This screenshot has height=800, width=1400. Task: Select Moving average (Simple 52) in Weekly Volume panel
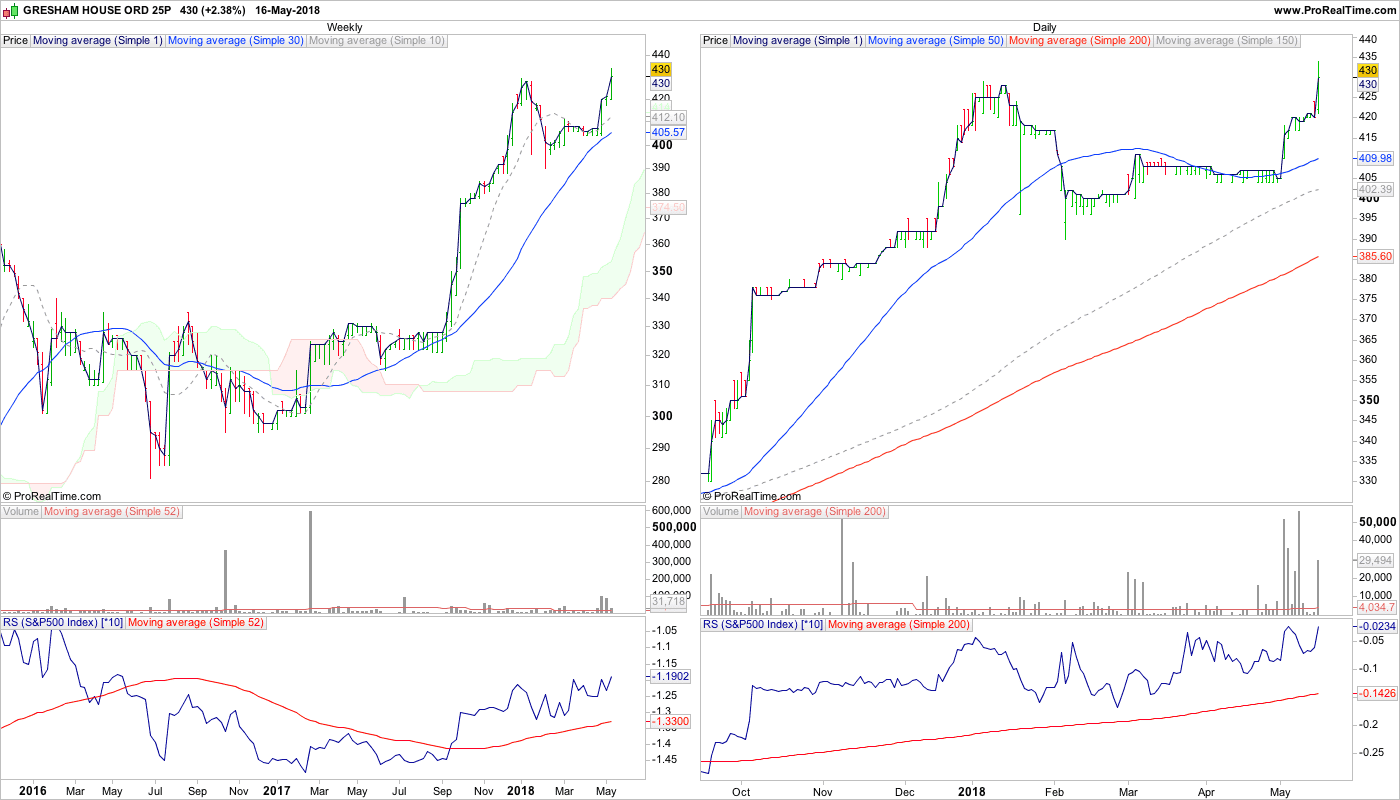[114, 512]
